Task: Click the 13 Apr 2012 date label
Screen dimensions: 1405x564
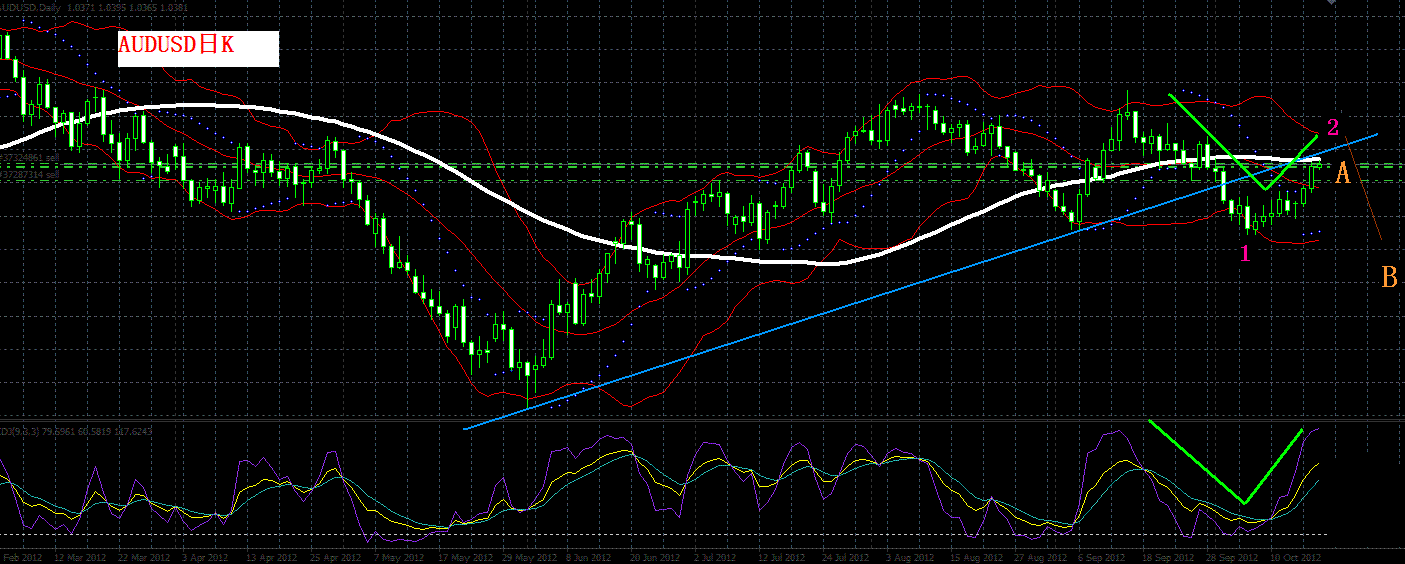Action: pos(271,557)
